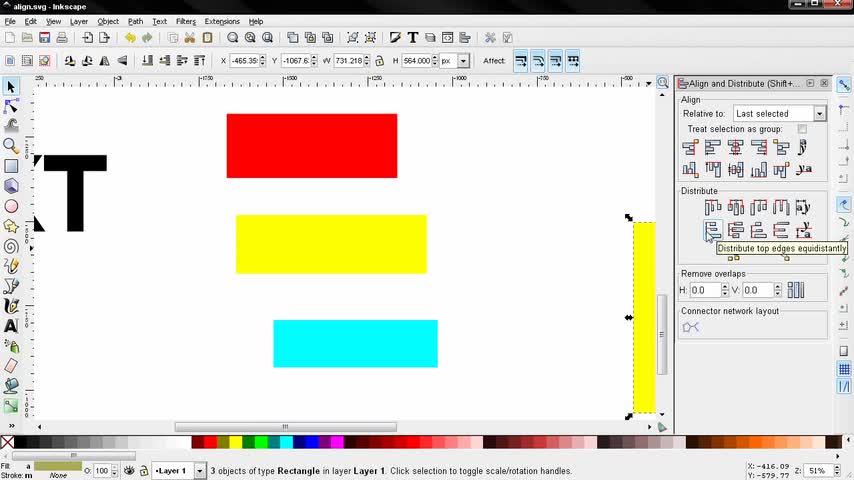
Task: Pick the yellow palette swatch
Action: click(235, 441)
